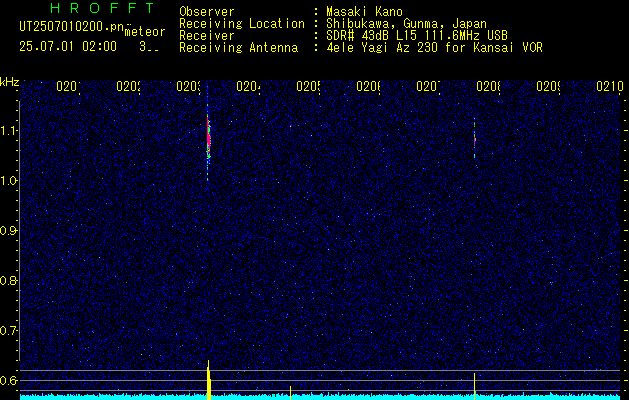Click the 0206 time tick label
The height and width of the screenshot is (400, 629).
(368, 86)
